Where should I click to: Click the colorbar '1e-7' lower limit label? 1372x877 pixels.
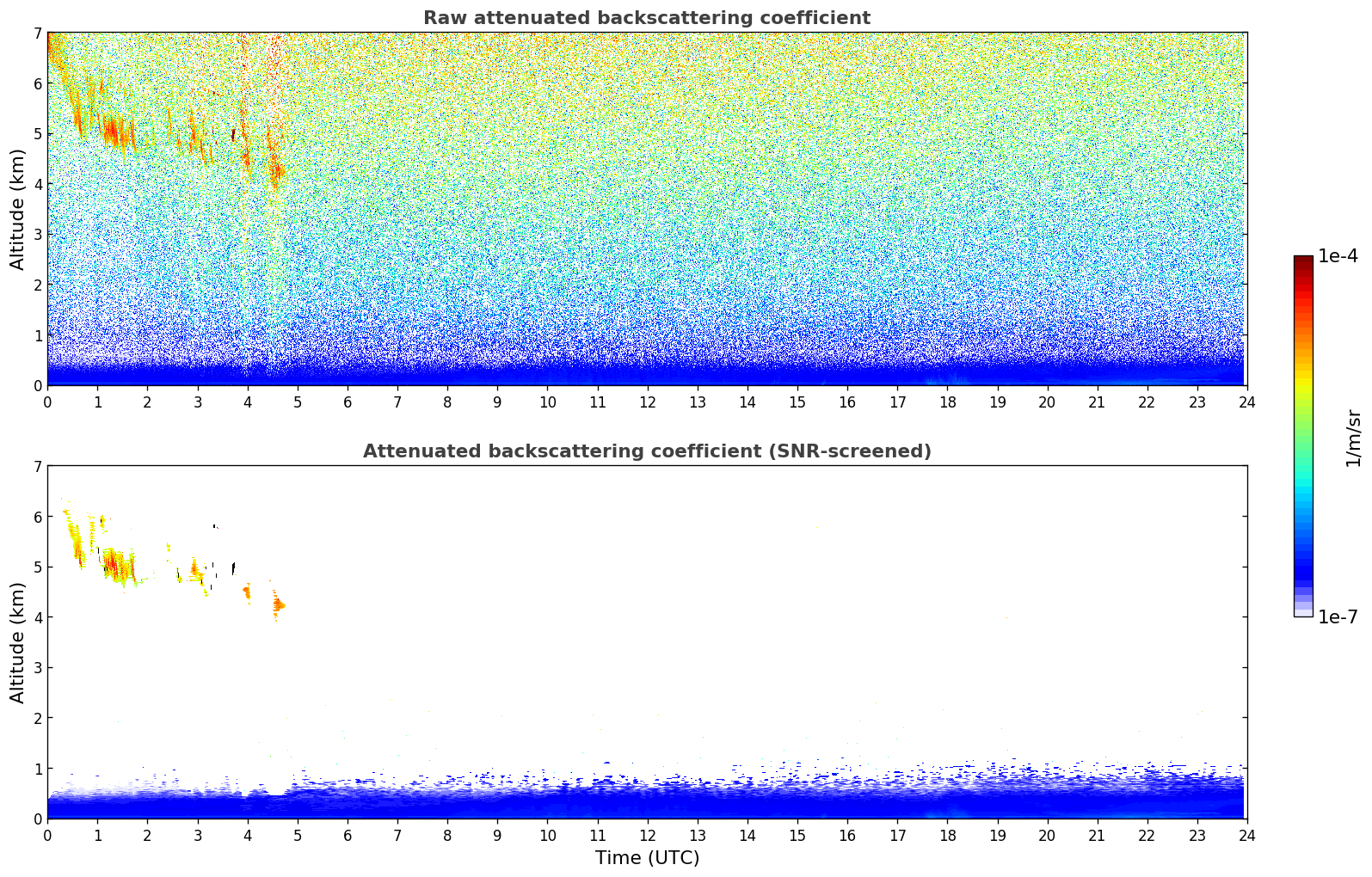[1338, 617]
